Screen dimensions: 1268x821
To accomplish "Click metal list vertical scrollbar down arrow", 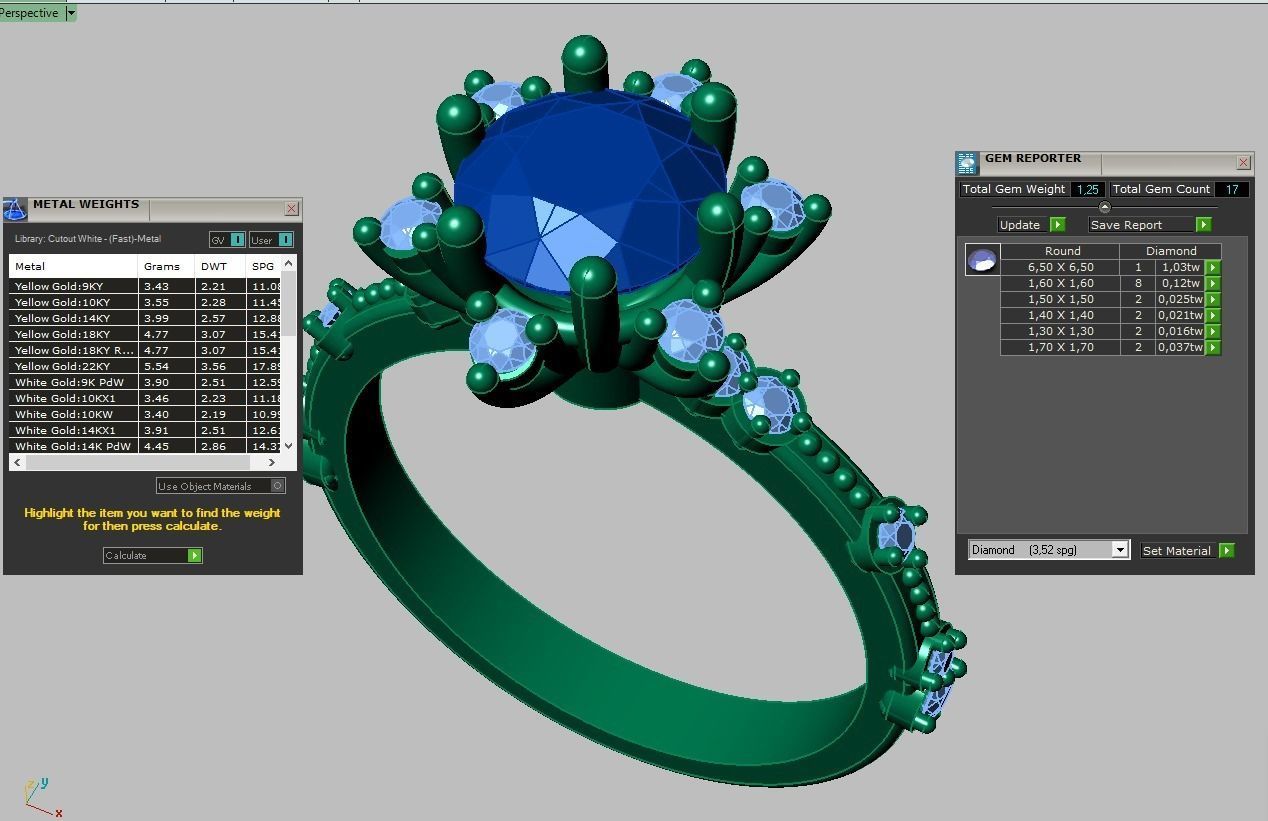I will [x=289, y=446].
